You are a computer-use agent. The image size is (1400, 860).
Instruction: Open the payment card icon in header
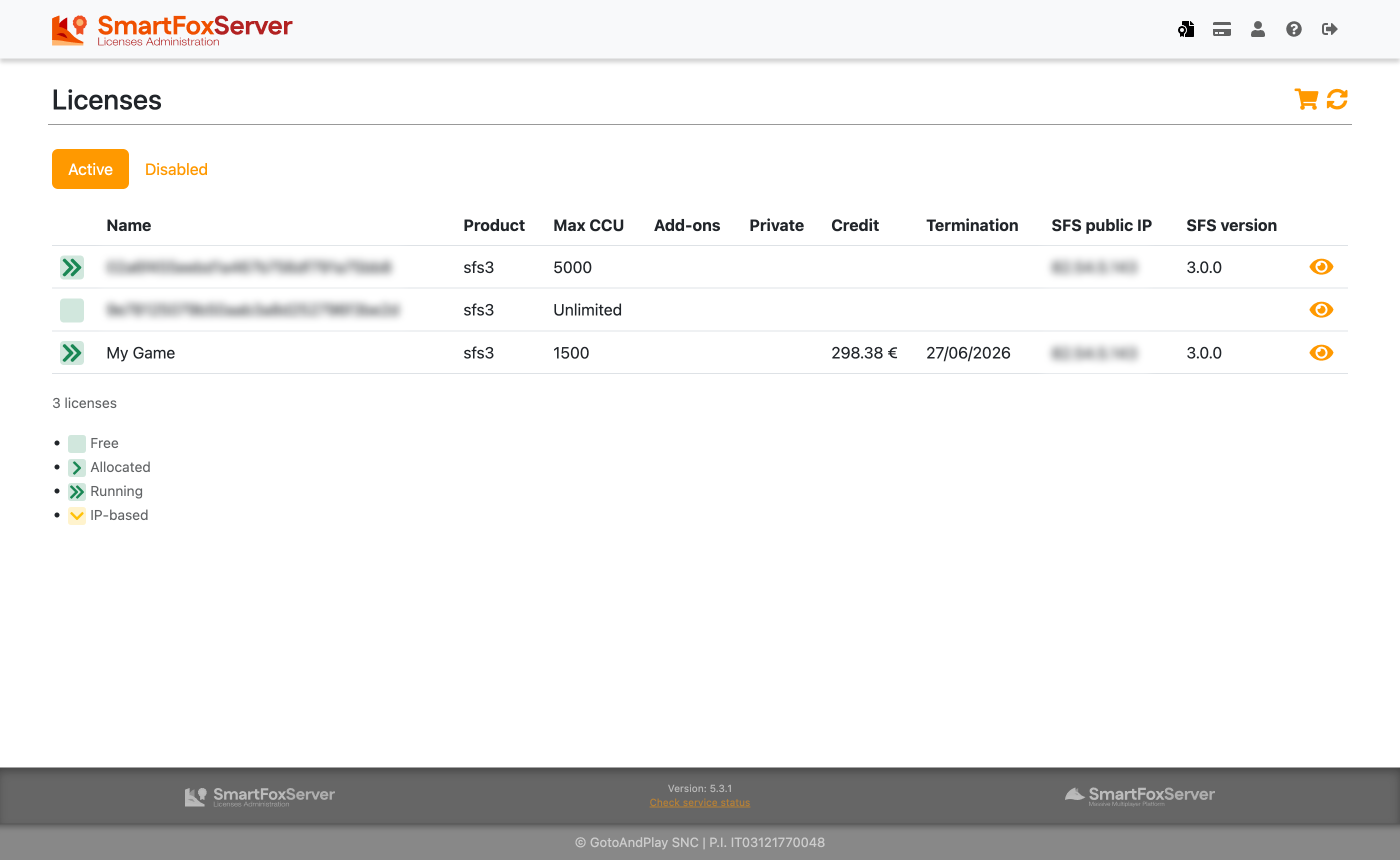click(x=1221, y=29)
